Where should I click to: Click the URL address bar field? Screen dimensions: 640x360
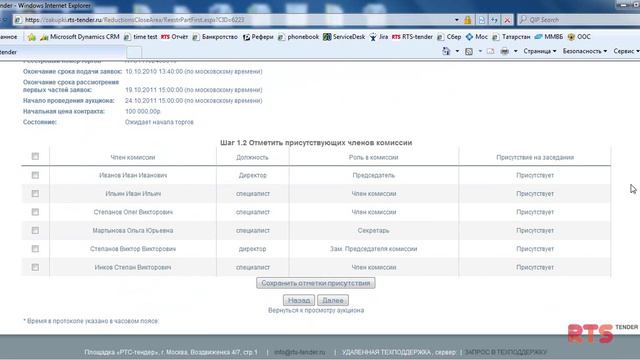pos(233,20)
